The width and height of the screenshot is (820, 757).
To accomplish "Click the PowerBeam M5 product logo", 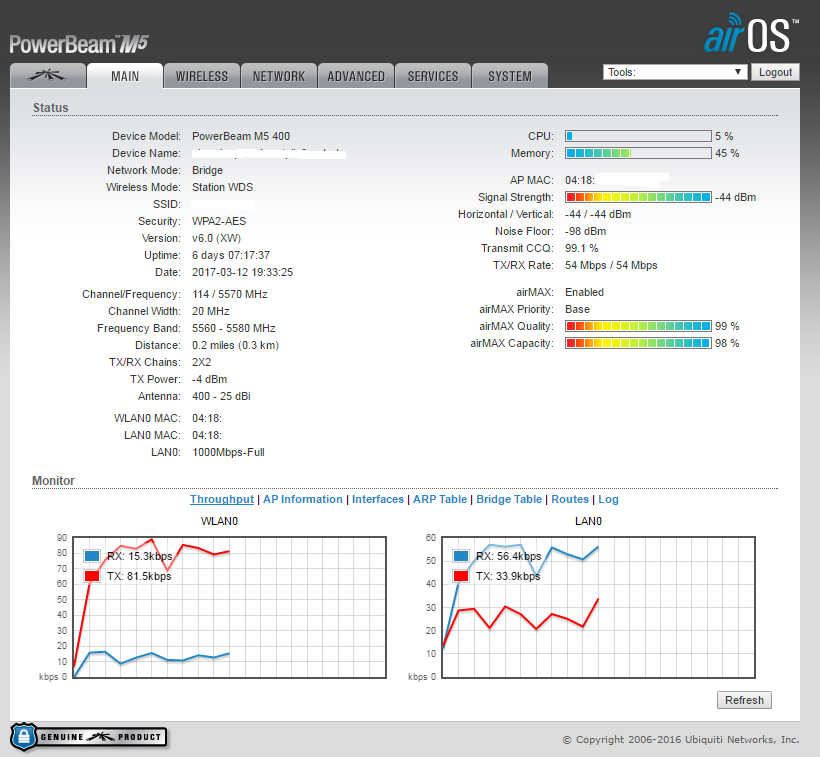I will [x=79, y=44].
